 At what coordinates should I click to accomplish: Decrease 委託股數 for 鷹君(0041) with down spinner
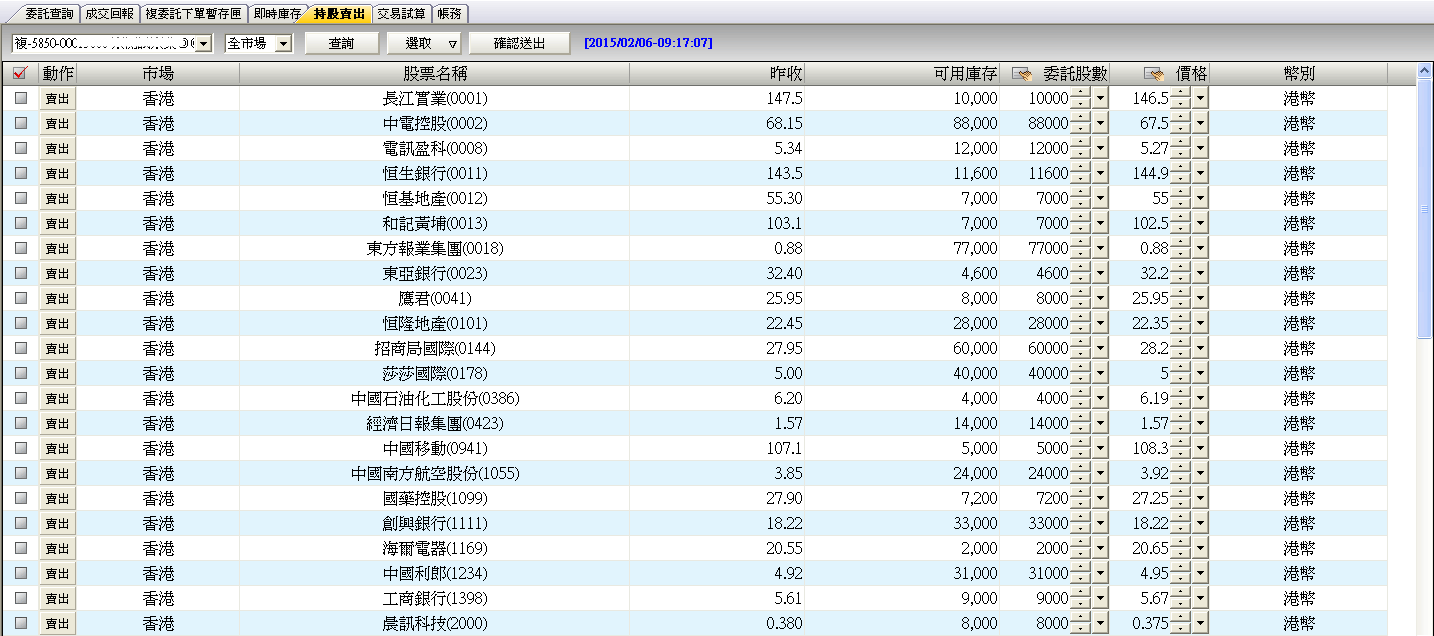[1080, 304]
